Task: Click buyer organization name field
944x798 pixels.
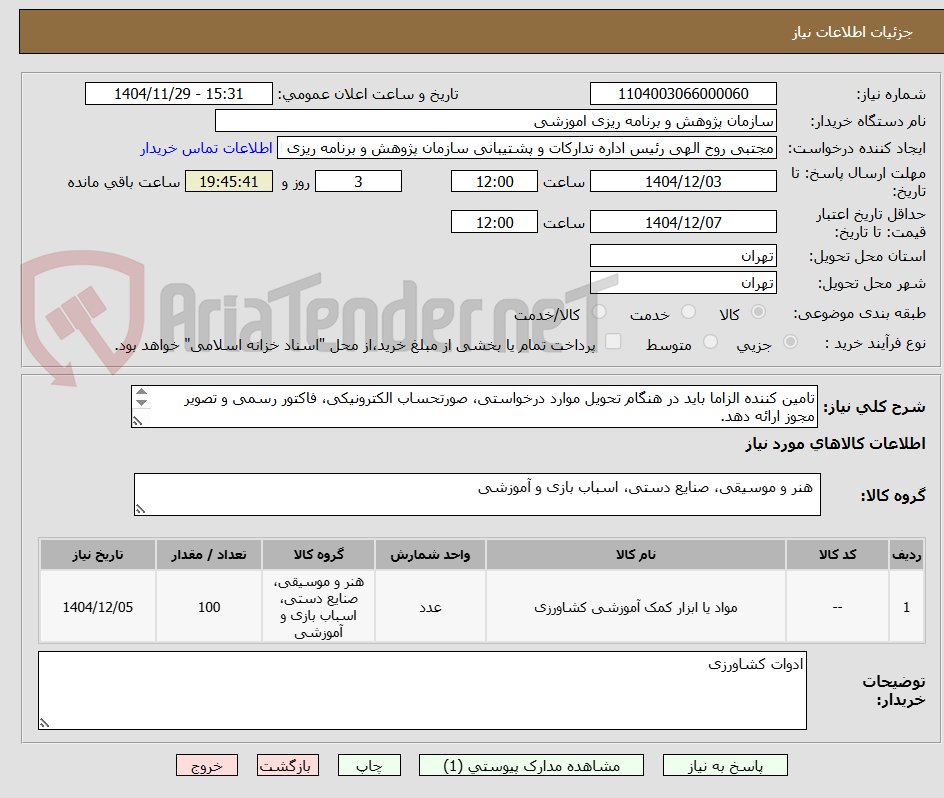Action: pyautogui.click(x=495, y=121)
